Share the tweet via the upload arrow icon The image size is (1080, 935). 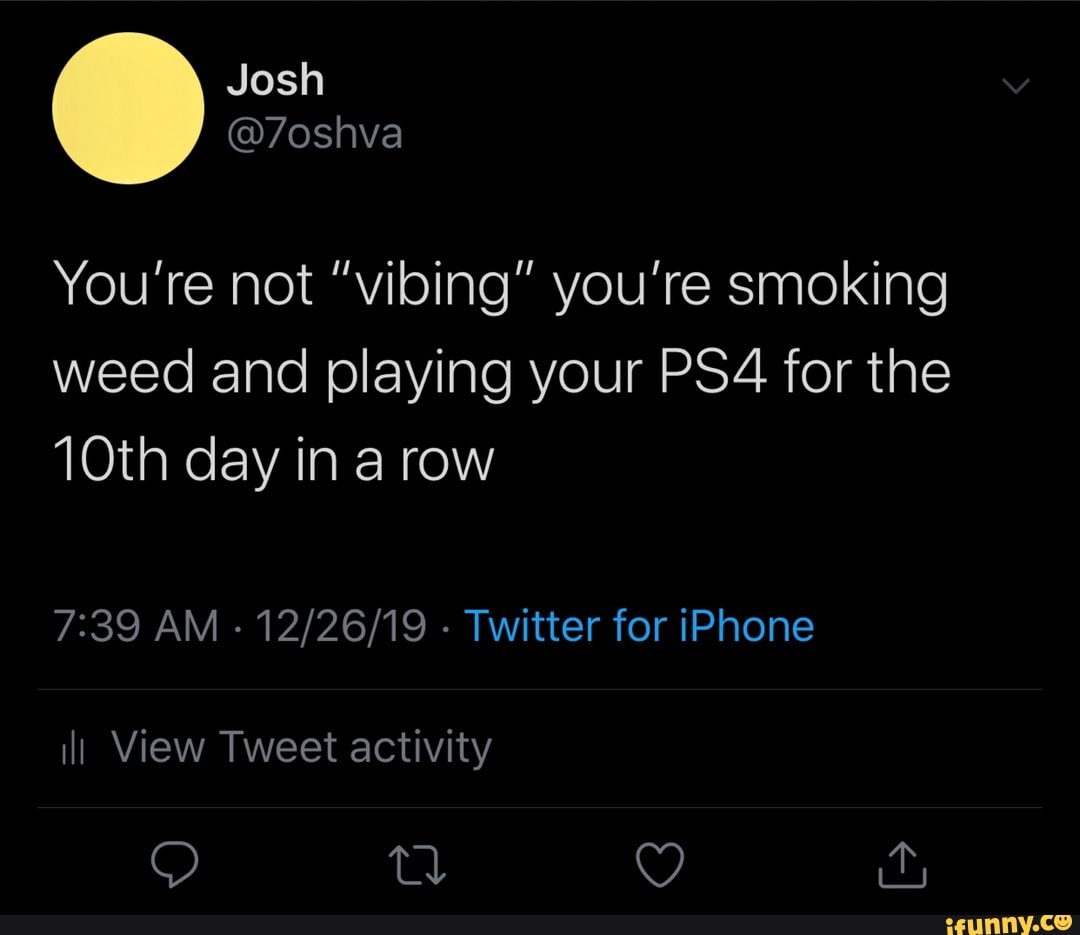coord(901,866)
